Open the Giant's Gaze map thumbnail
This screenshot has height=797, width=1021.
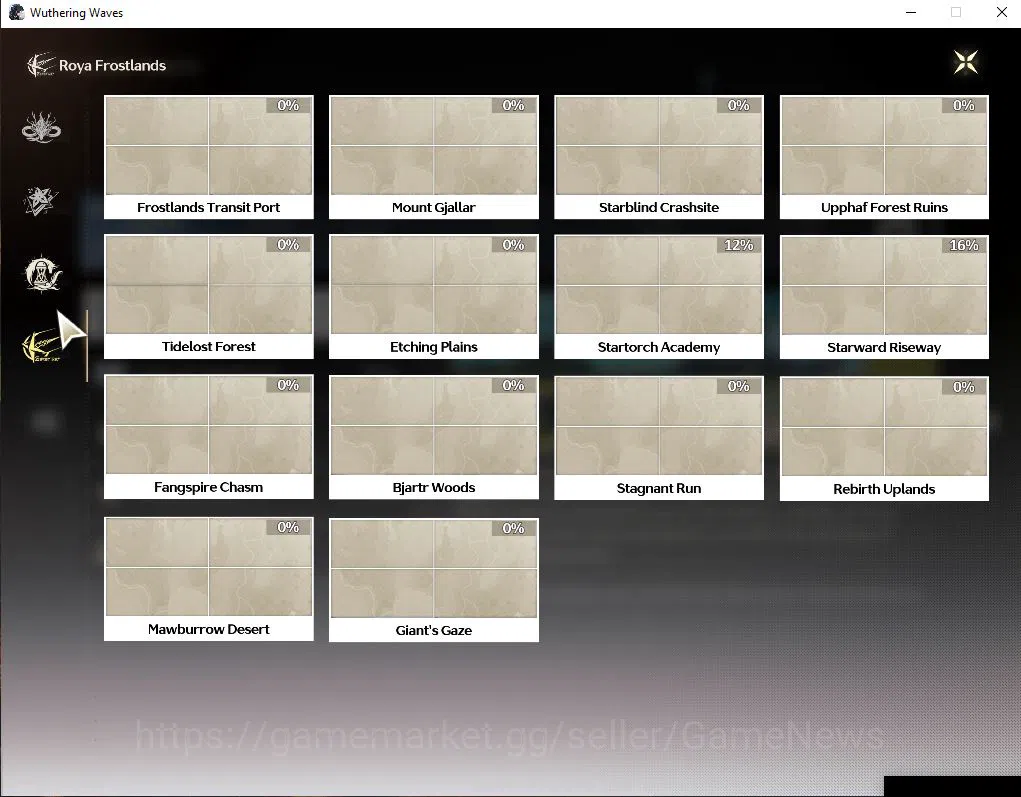434,568
